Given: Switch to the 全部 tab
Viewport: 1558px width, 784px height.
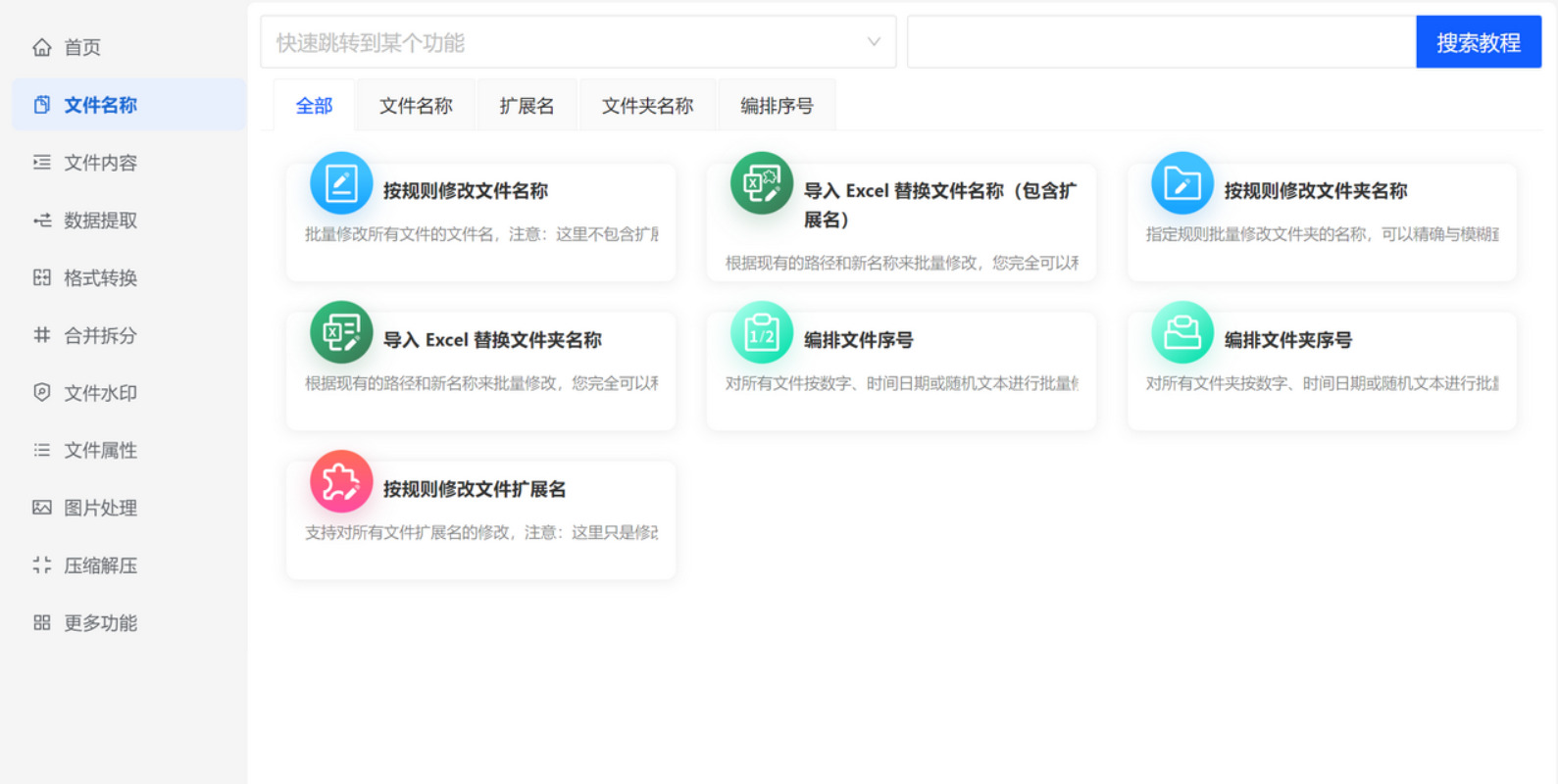Looking at the screenshot, I should pyautogui.click(x=315, y=106).
